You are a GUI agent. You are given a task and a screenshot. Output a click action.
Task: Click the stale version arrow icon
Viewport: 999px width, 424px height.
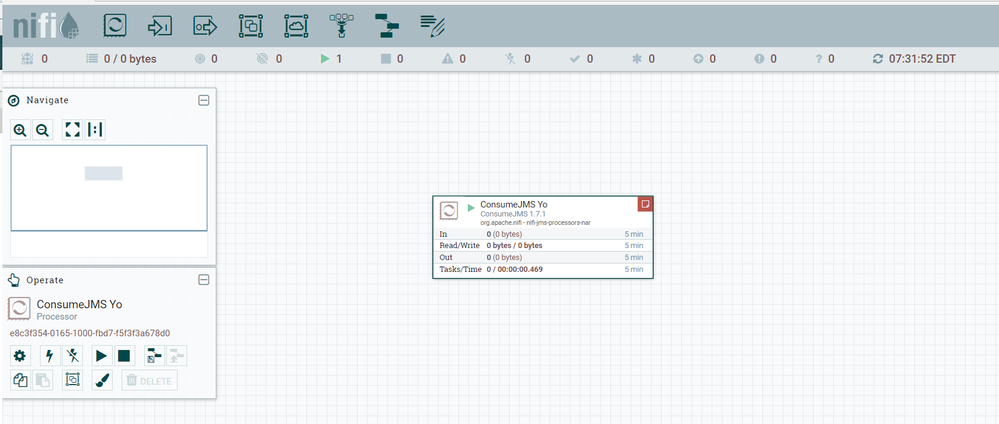tap(698, 59)
